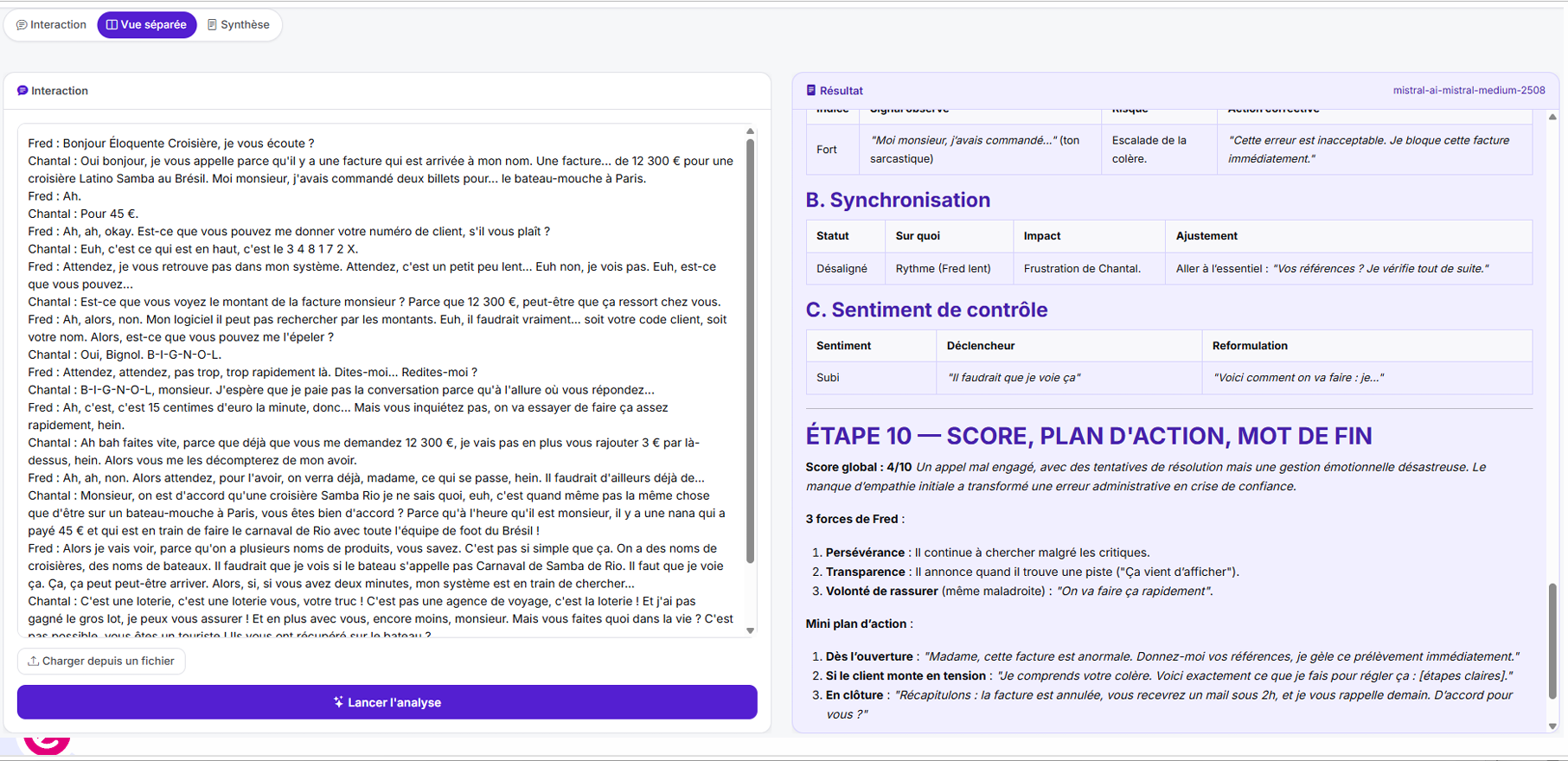Select the Vue séparée tab
Viewport: 1568px width, 761px height.
(147, 25)
